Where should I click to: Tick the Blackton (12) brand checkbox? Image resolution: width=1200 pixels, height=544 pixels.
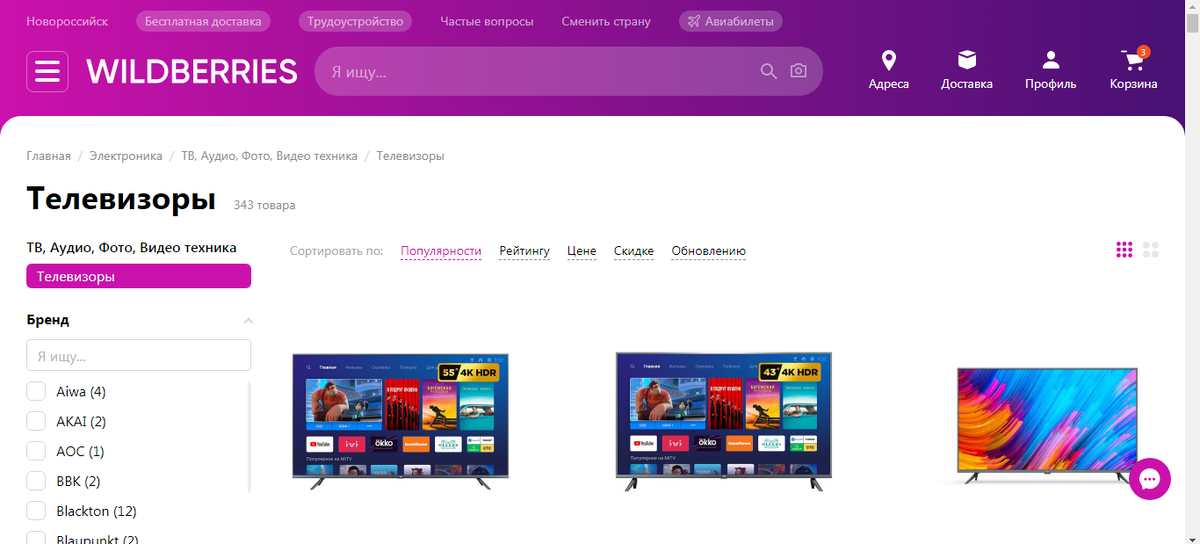36,511
